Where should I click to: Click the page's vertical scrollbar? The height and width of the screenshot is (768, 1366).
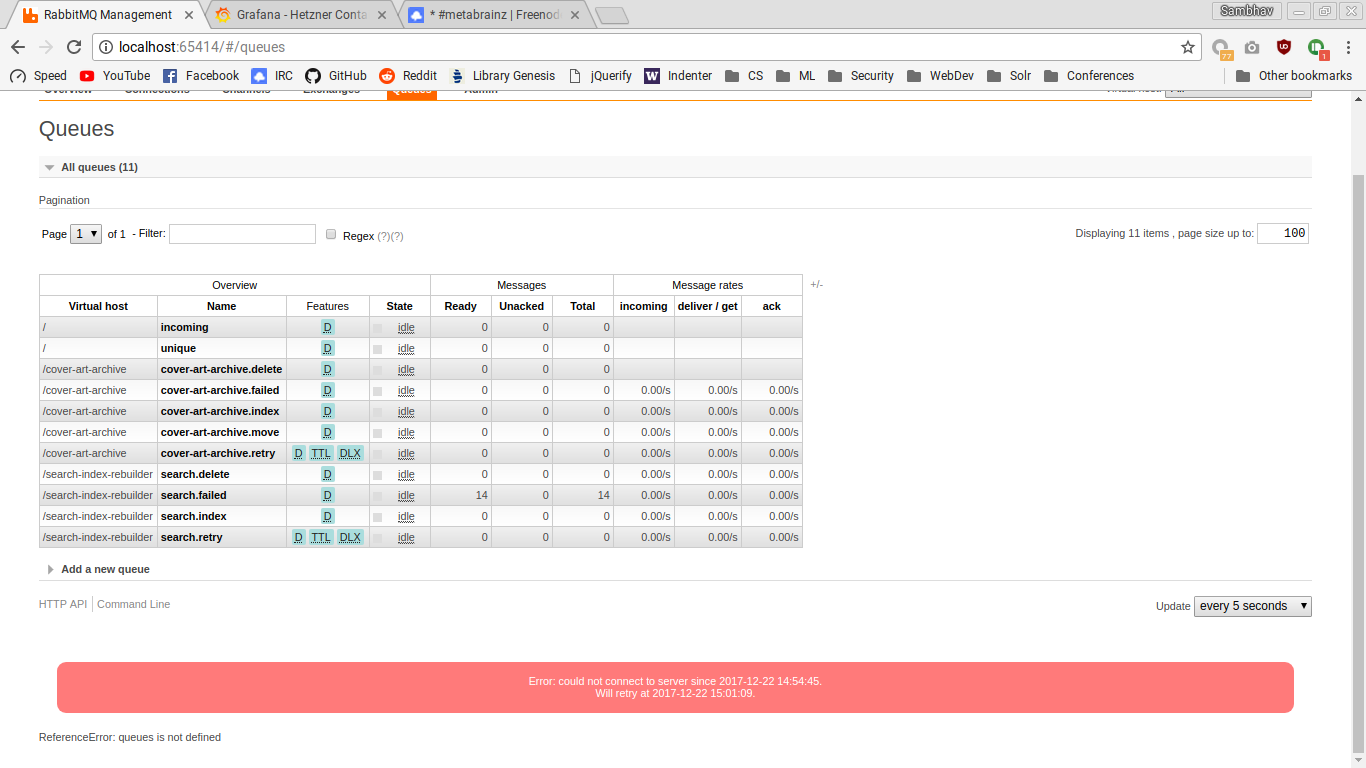(1357, 464)
